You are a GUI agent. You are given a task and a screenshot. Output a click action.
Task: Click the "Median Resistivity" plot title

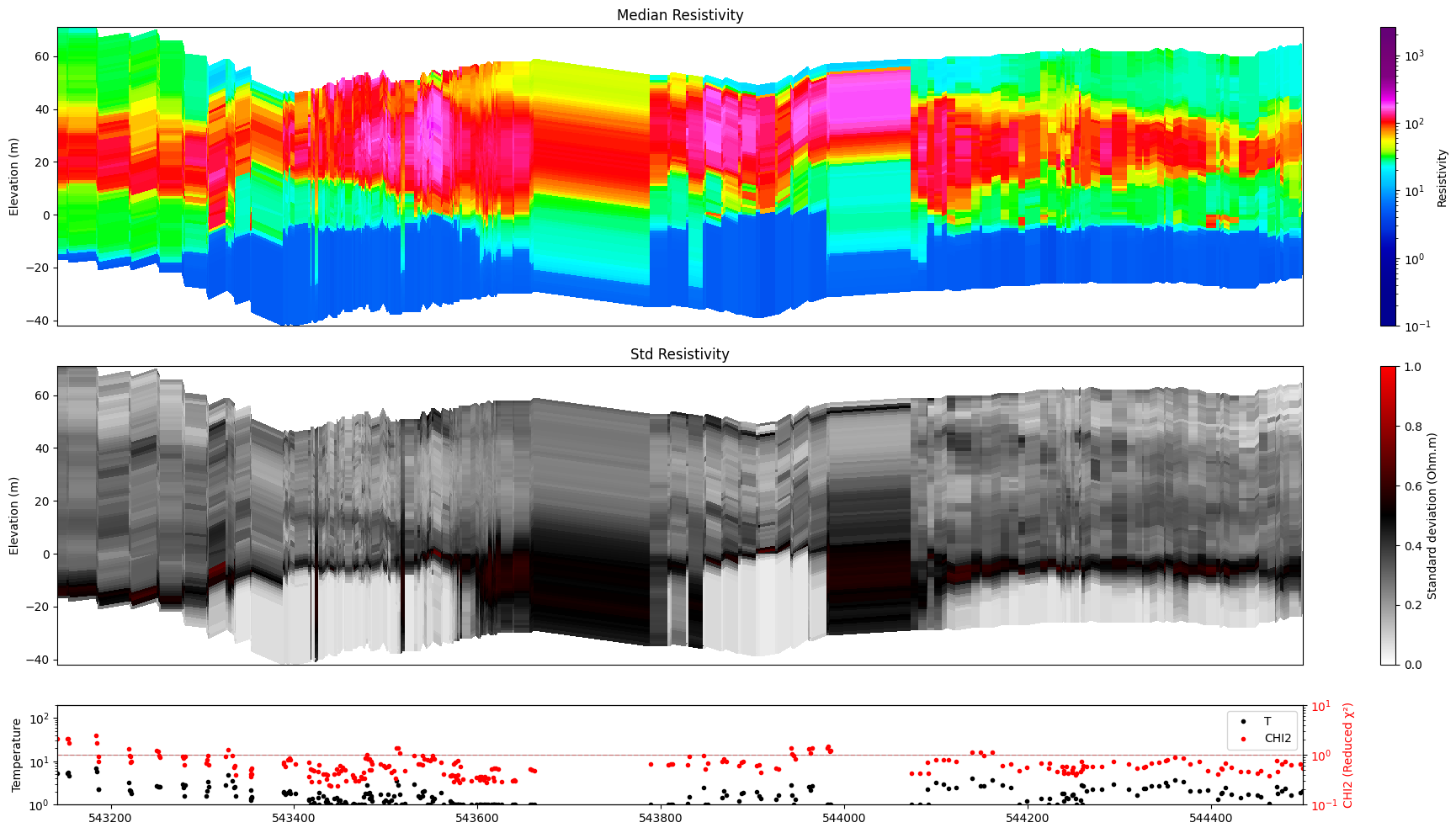click(x=680, y=15)
